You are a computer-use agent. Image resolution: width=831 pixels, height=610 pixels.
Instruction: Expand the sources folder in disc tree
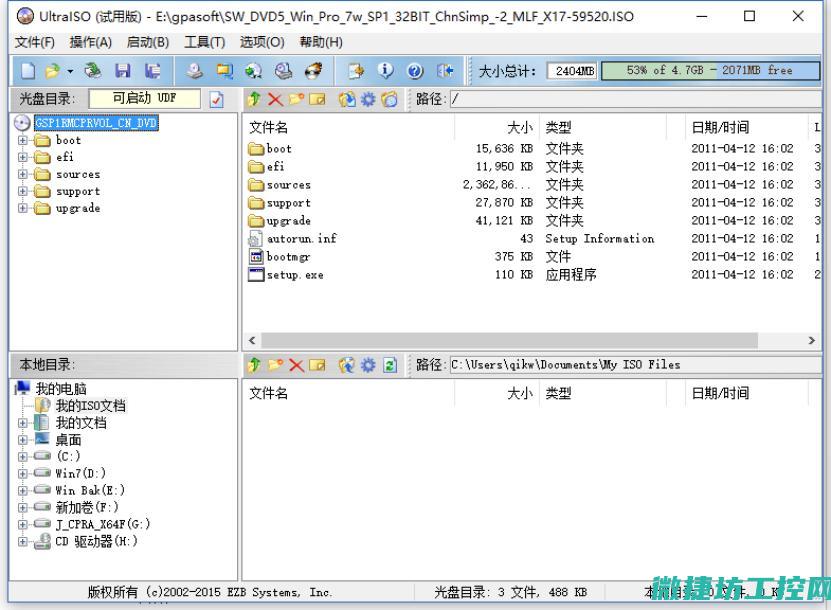[x=22, y=174]
